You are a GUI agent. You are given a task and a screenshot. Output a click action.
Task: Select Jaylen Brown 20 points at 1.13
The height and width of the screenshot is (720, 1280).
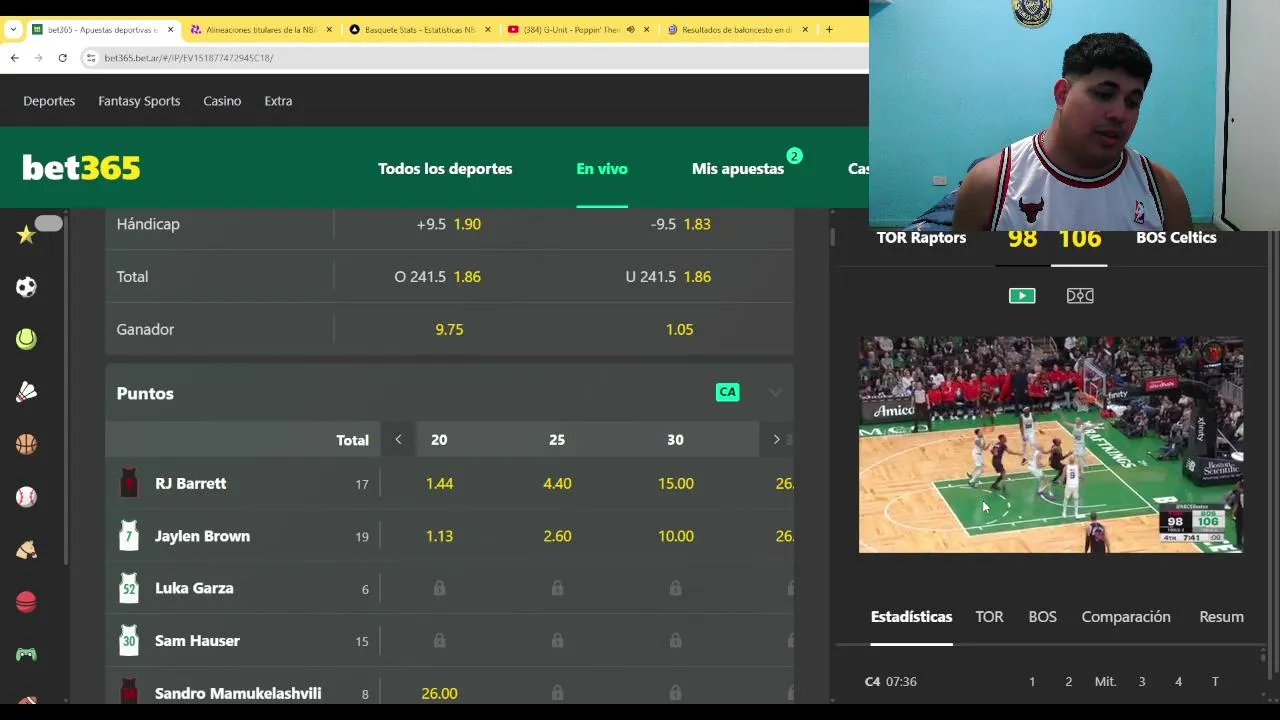click(x=439, y=536)
